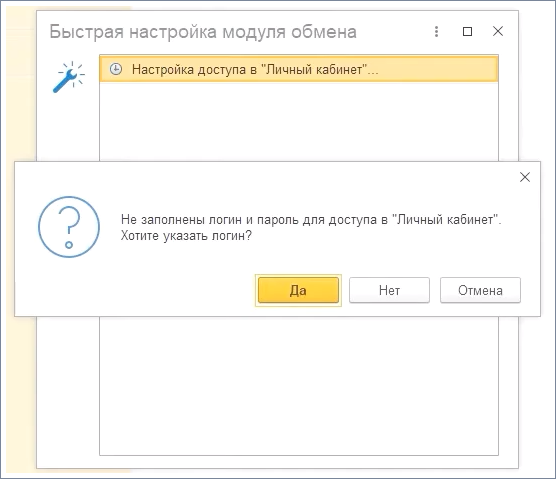Image resolution: width=556 pixels, height=479 pixels.
Task: Click the dialog's empty area left of Да
Action: (x=135, y=290)
